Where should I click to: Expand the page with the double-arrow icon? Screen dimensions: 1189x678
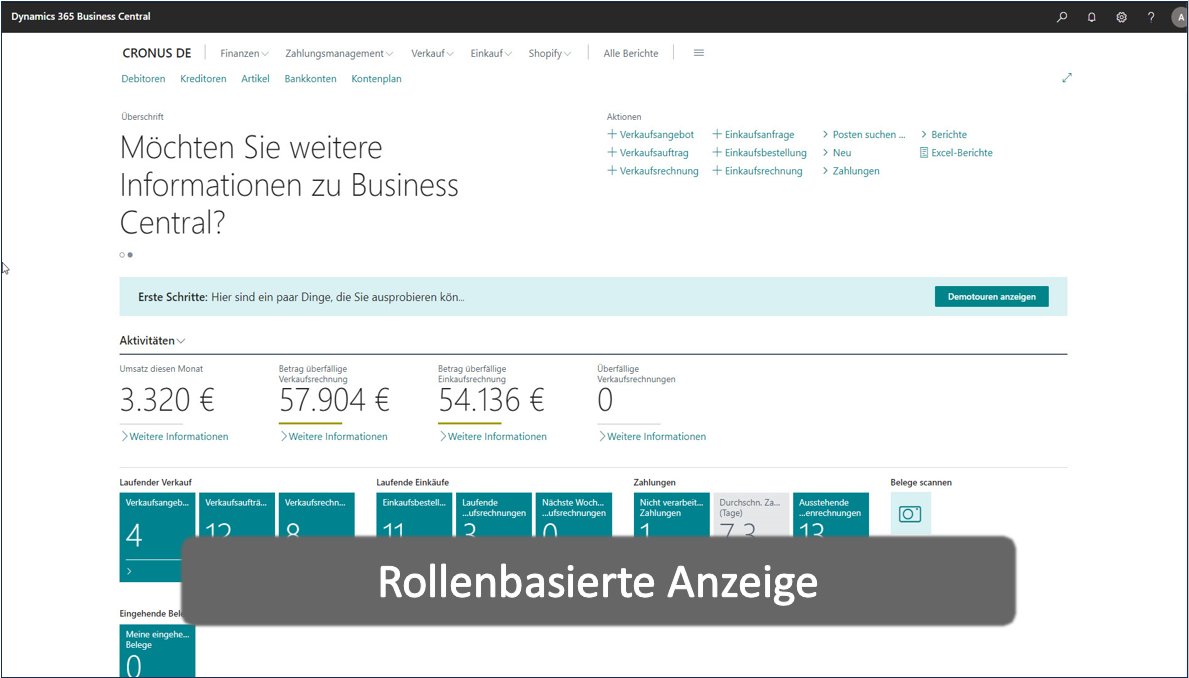click(x=1067, y=77)
